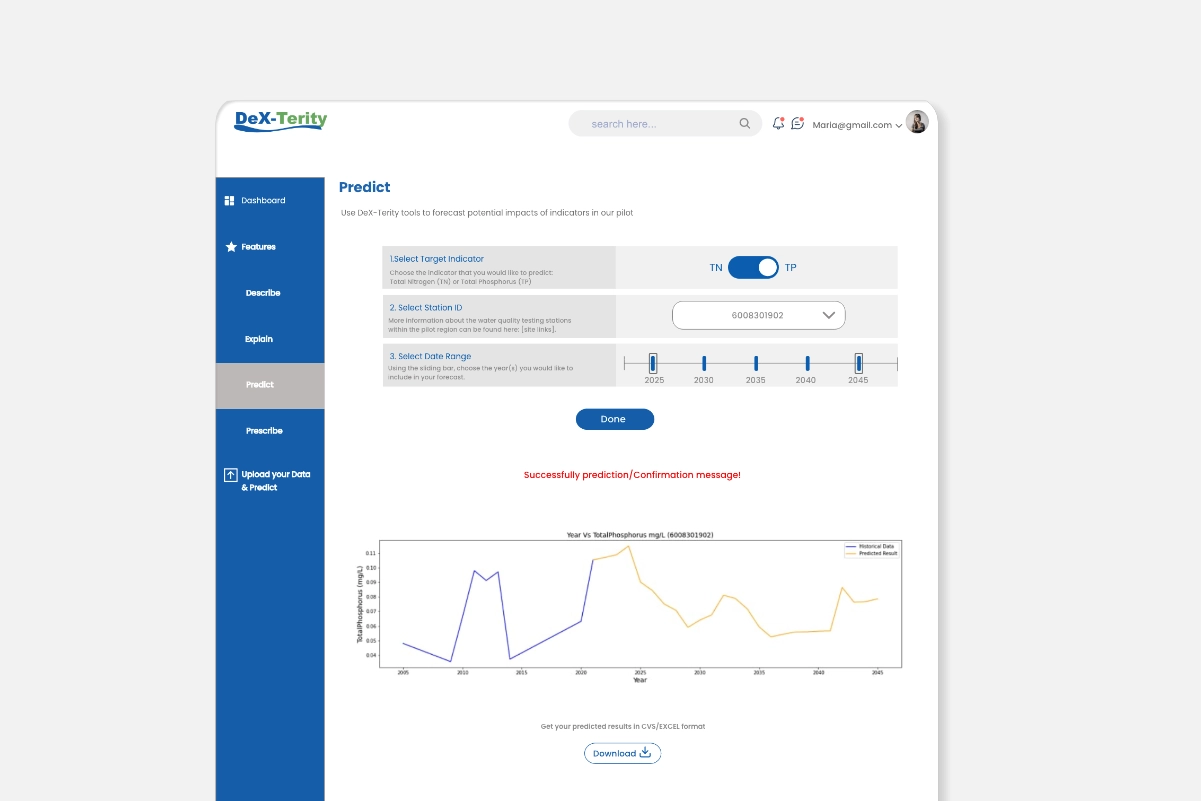This screenshot has width=1201, height=801.
Task: Click the '1.Select Target Indicator' heading
Action: [437, 259]
